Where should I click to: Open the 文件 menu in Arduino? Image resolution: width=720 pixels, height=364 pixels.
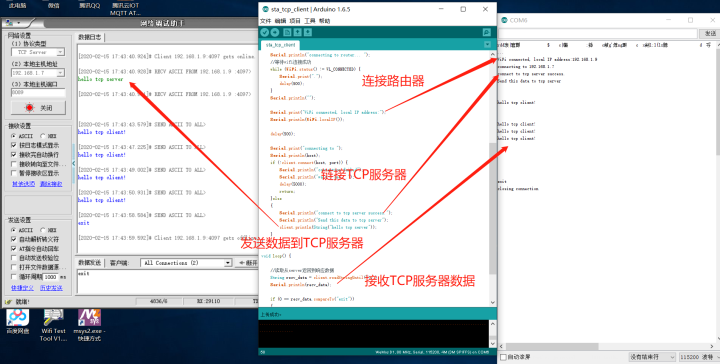click(x=265, y=21)
